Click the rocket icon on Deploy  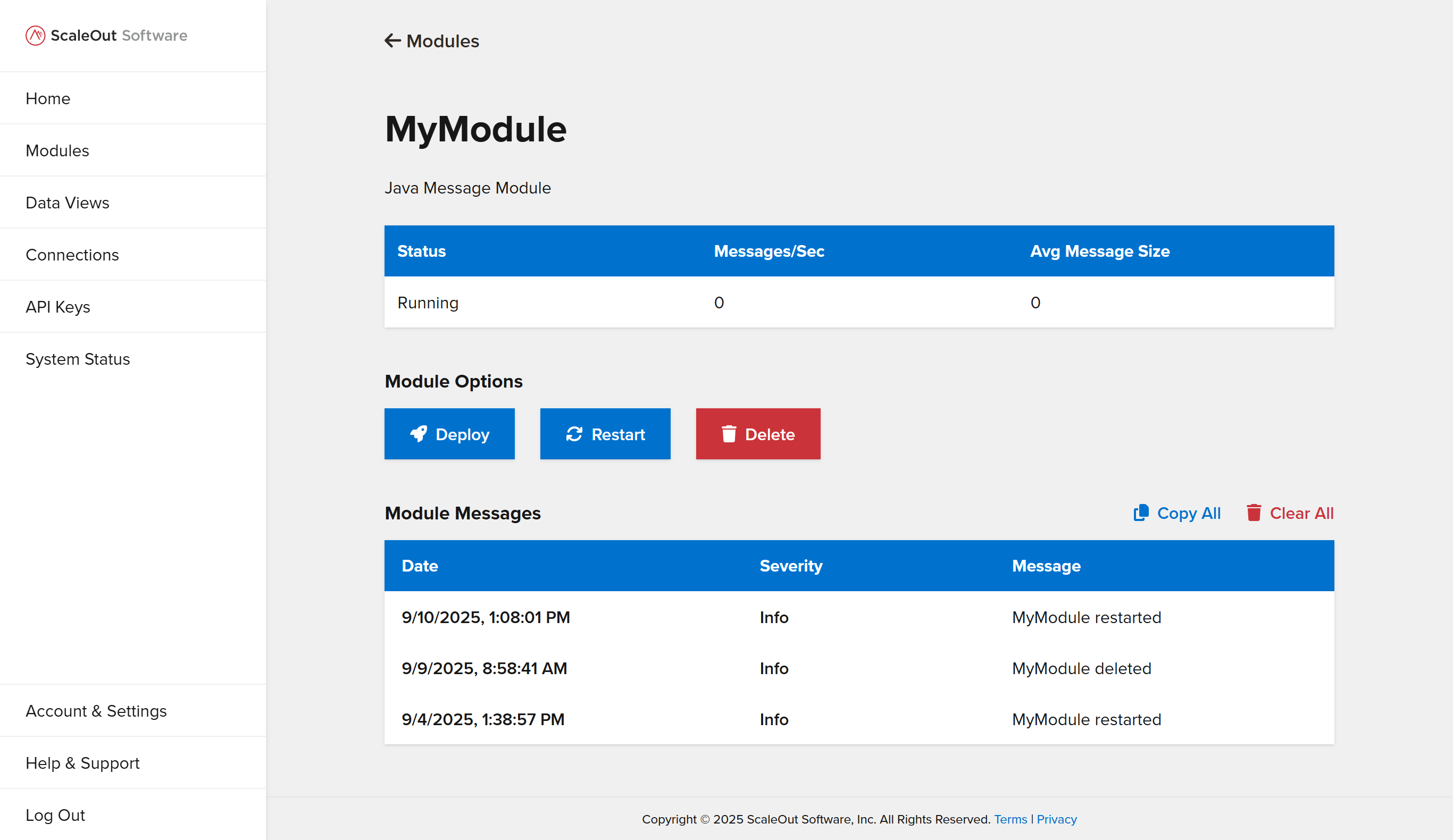pyautogui.click(x=419, y=434)
